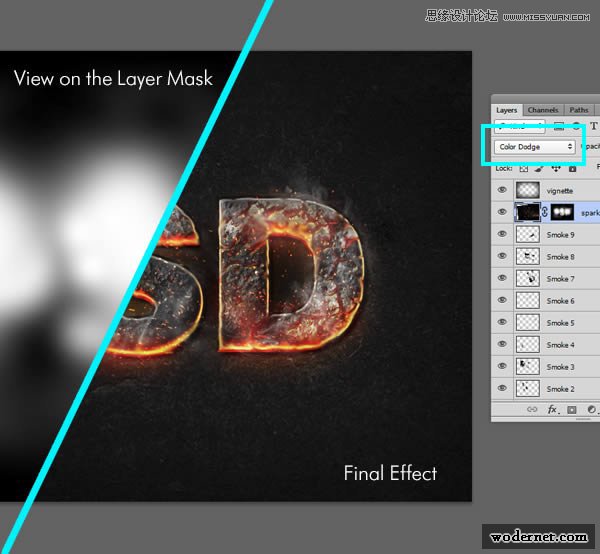Click the Smoke 3 layer thumbnail
This screenshot has width=600, height=554.
coord(528,366)
